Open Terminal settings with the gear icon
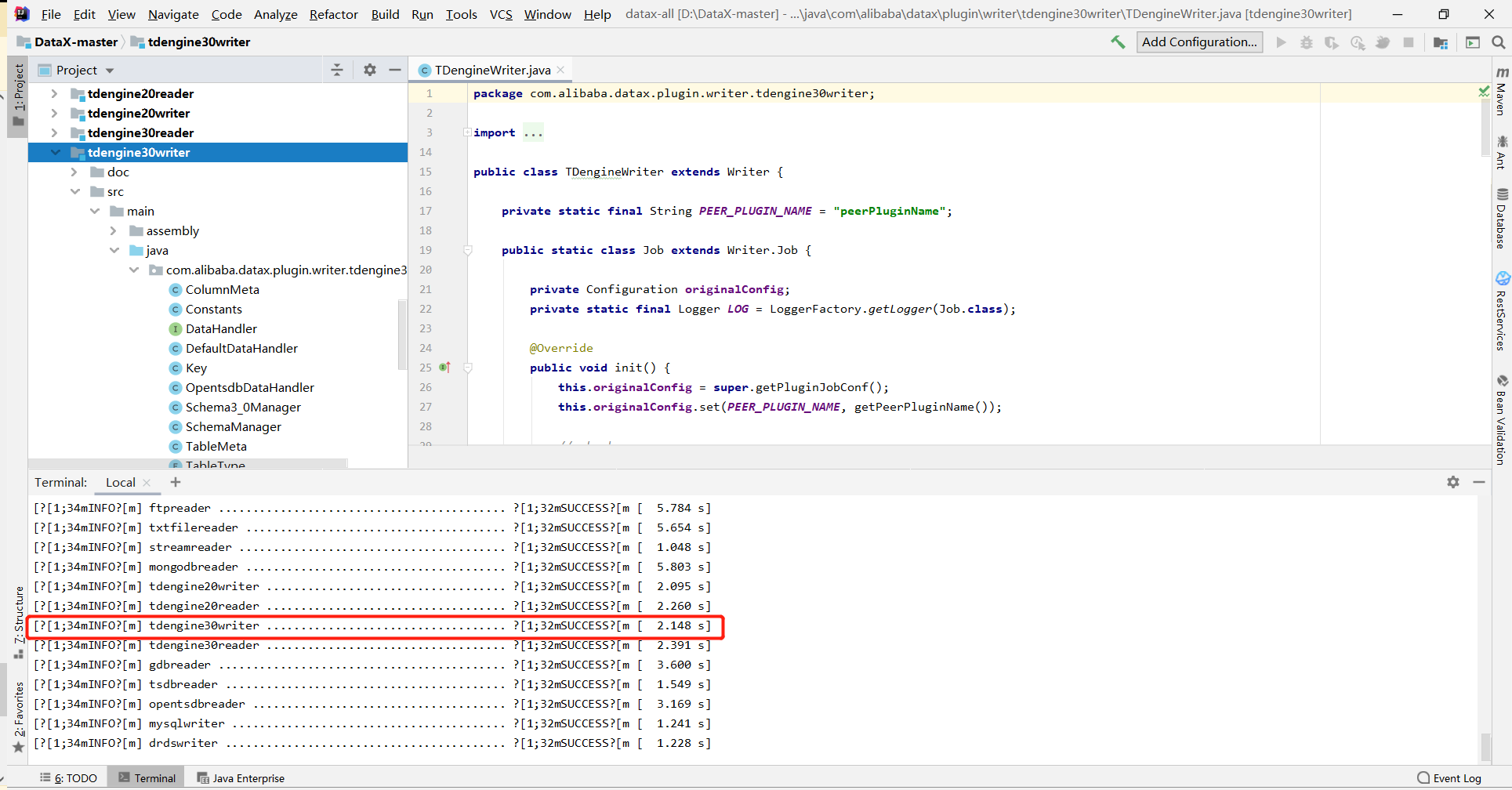The image size is (1512, 790). point(1453,482)
